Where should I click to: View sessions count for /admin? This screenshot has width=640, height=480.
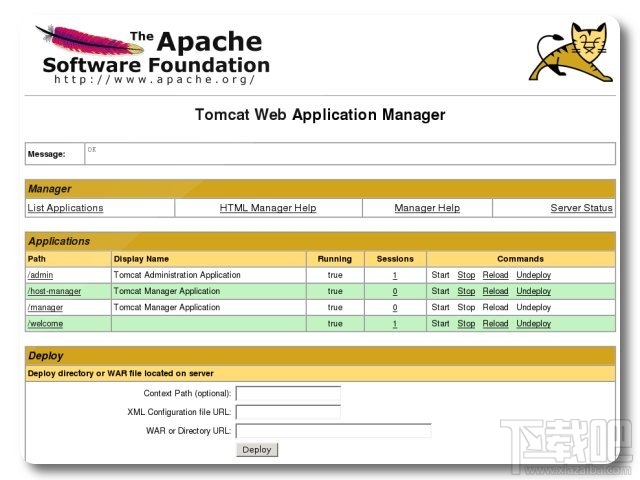395,276
